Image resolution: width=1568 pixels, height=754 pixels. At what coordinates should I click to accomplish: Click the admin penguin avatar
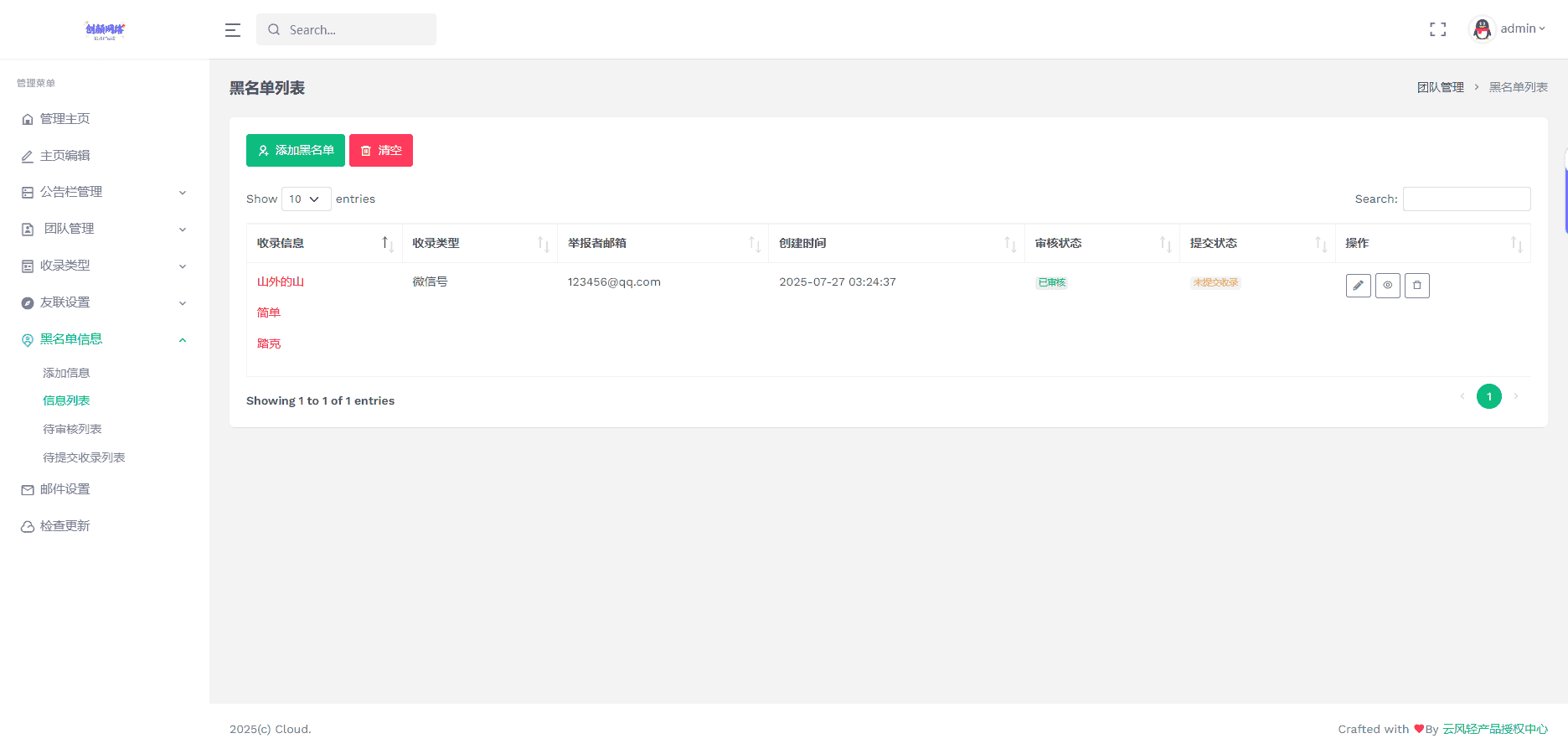[x=1483, y=29]
